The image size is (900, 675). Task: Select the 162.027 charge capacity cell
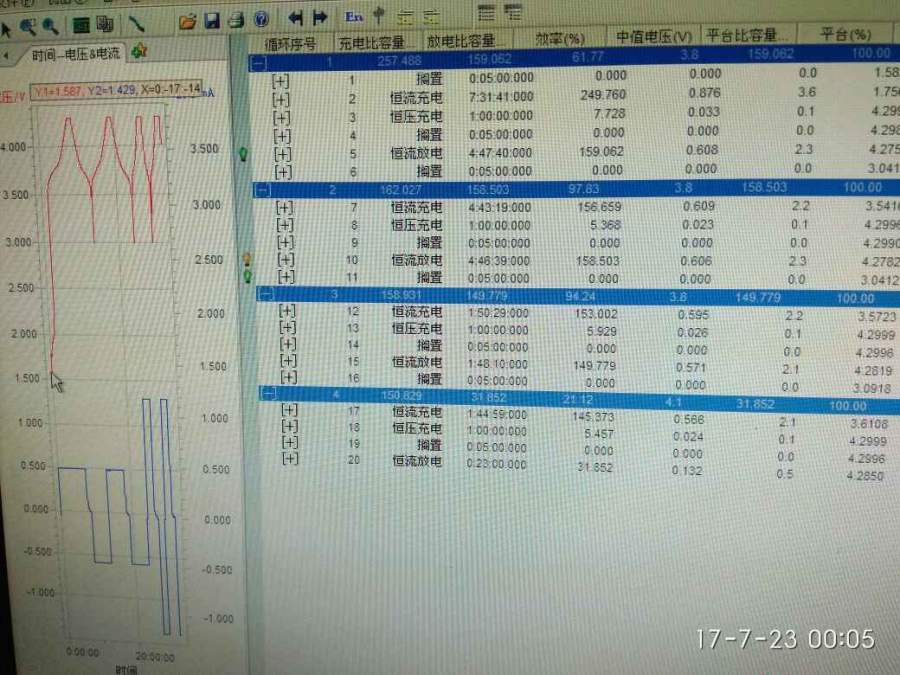pyautogui.click(x=400, y=189)
